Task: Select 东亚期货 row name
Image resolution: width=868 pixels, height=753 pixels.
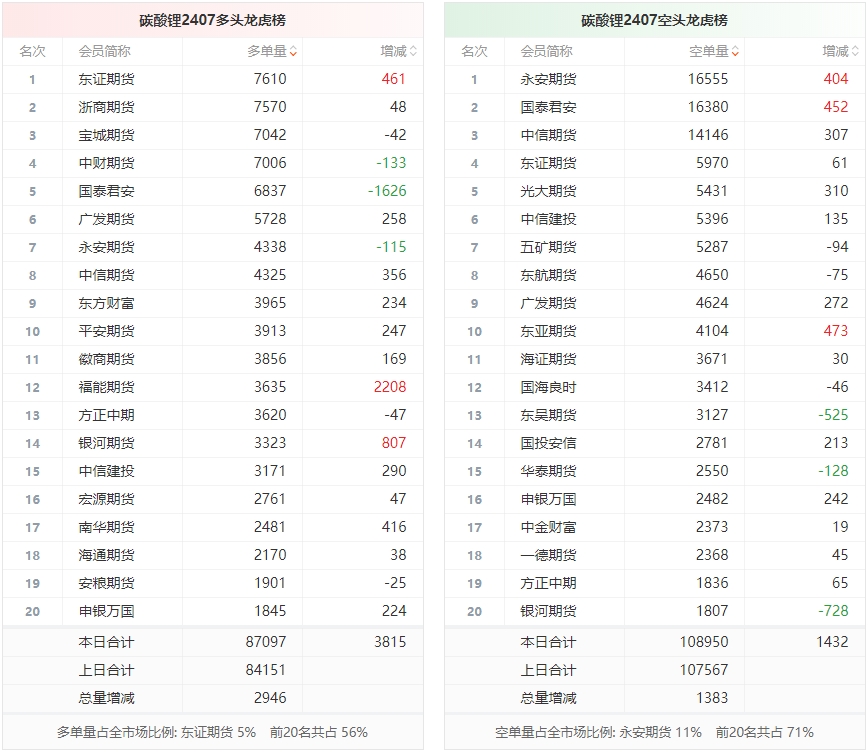Action: pyautogui.click(x=548, y=331)
